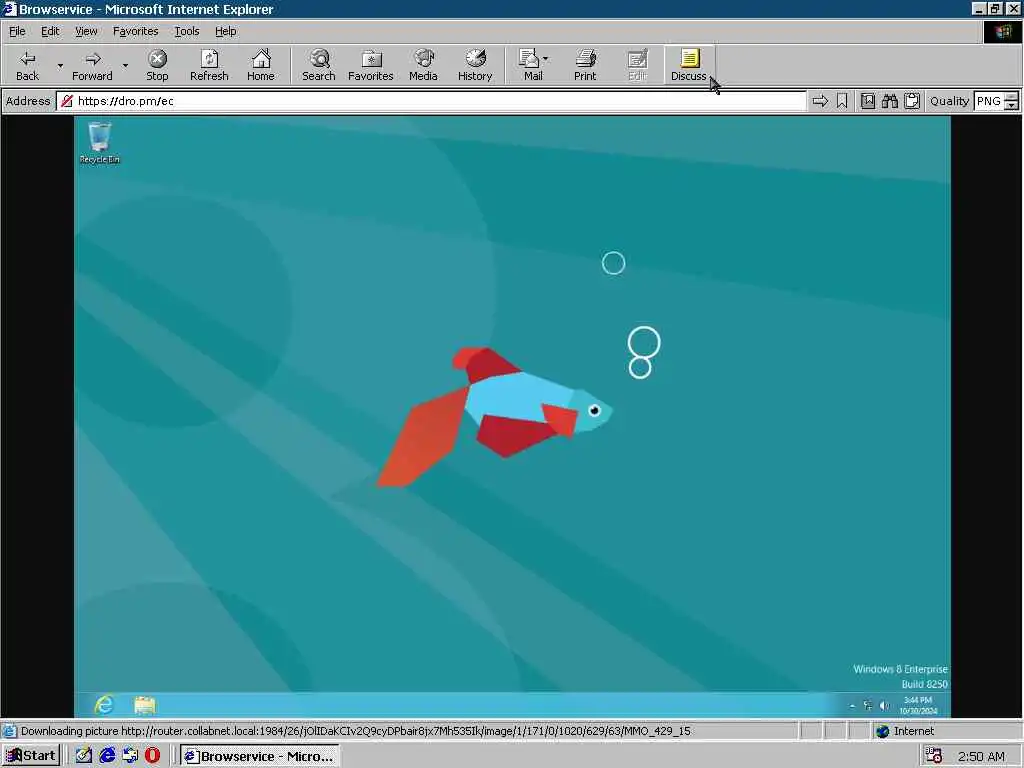Click the Windows flag throbber logo

pyautogui.click(x=1002, y=32)
